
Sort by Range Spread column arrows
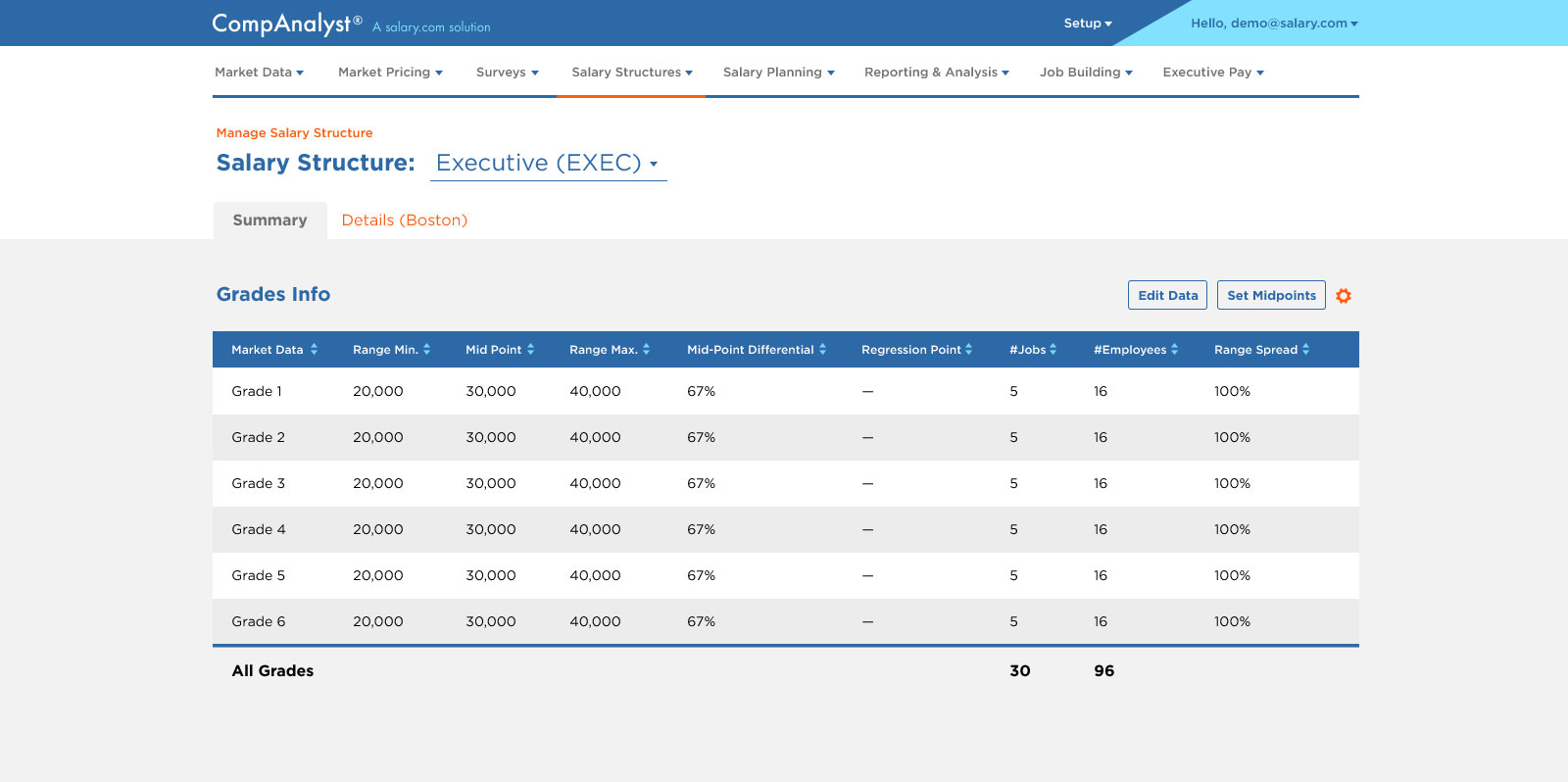[1305, 350]
